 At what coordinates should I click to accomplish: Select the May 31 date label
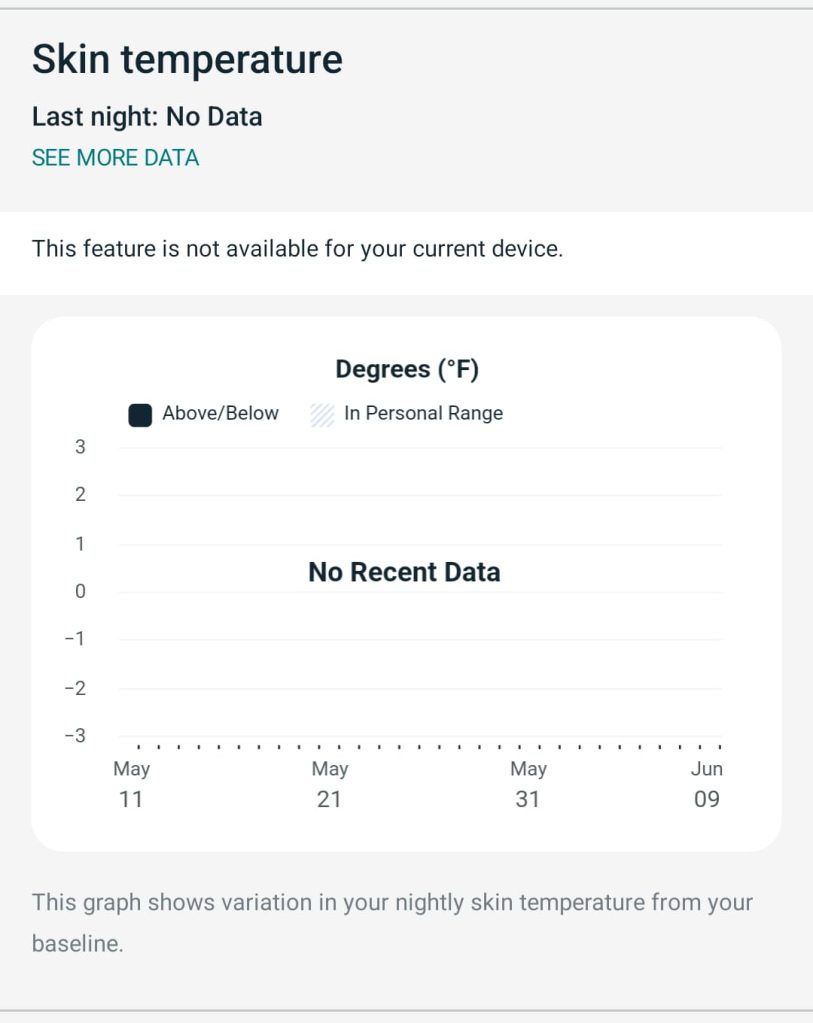pos(528,784)
